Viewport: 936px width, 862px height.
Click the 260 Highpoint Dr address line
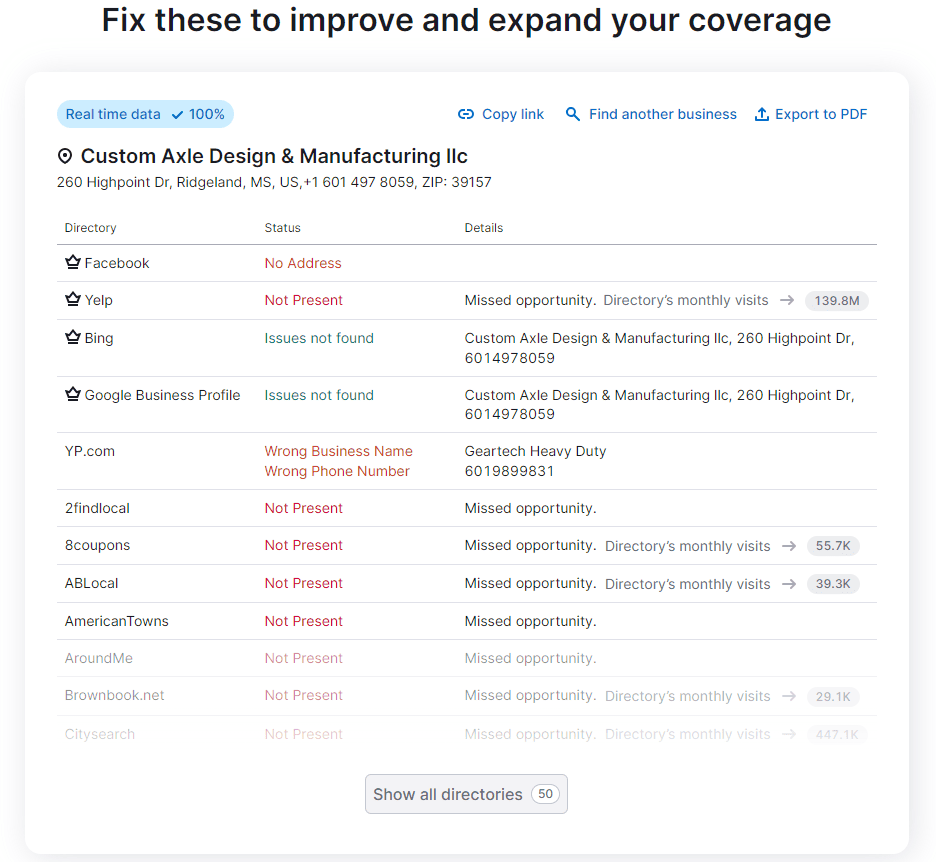[x=274, y=182]
